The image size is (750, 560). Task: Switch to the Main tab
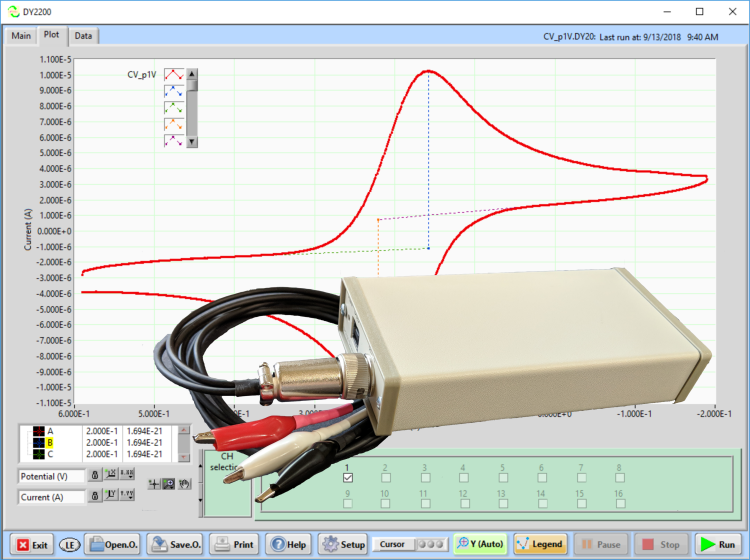[x=21, y=36]
